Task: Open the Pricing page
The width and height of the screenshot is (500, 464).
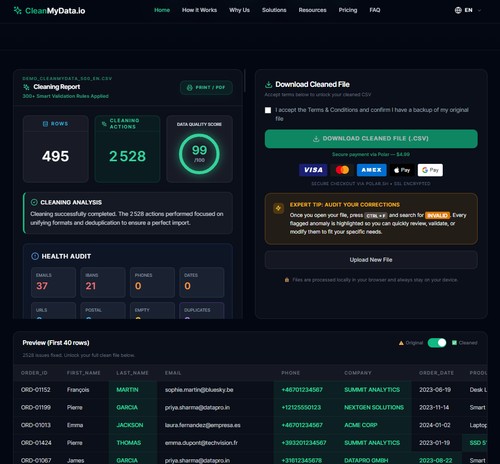Action: [348, 10]
